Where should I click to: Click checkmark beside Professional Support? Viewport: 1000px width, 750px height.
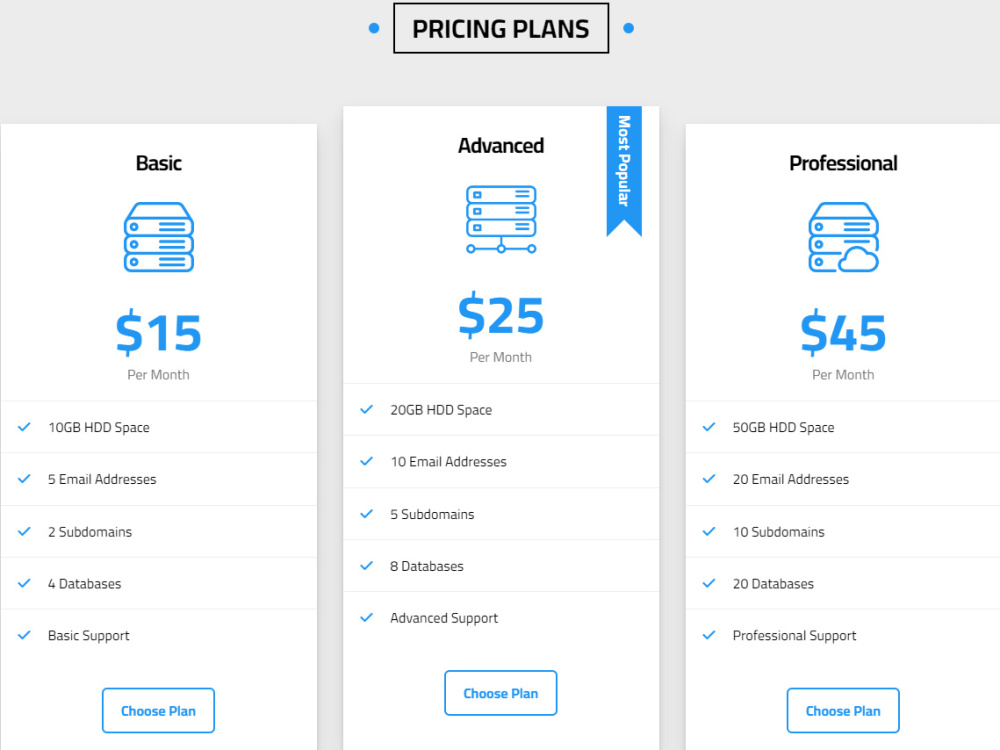(x=709, y=635)
